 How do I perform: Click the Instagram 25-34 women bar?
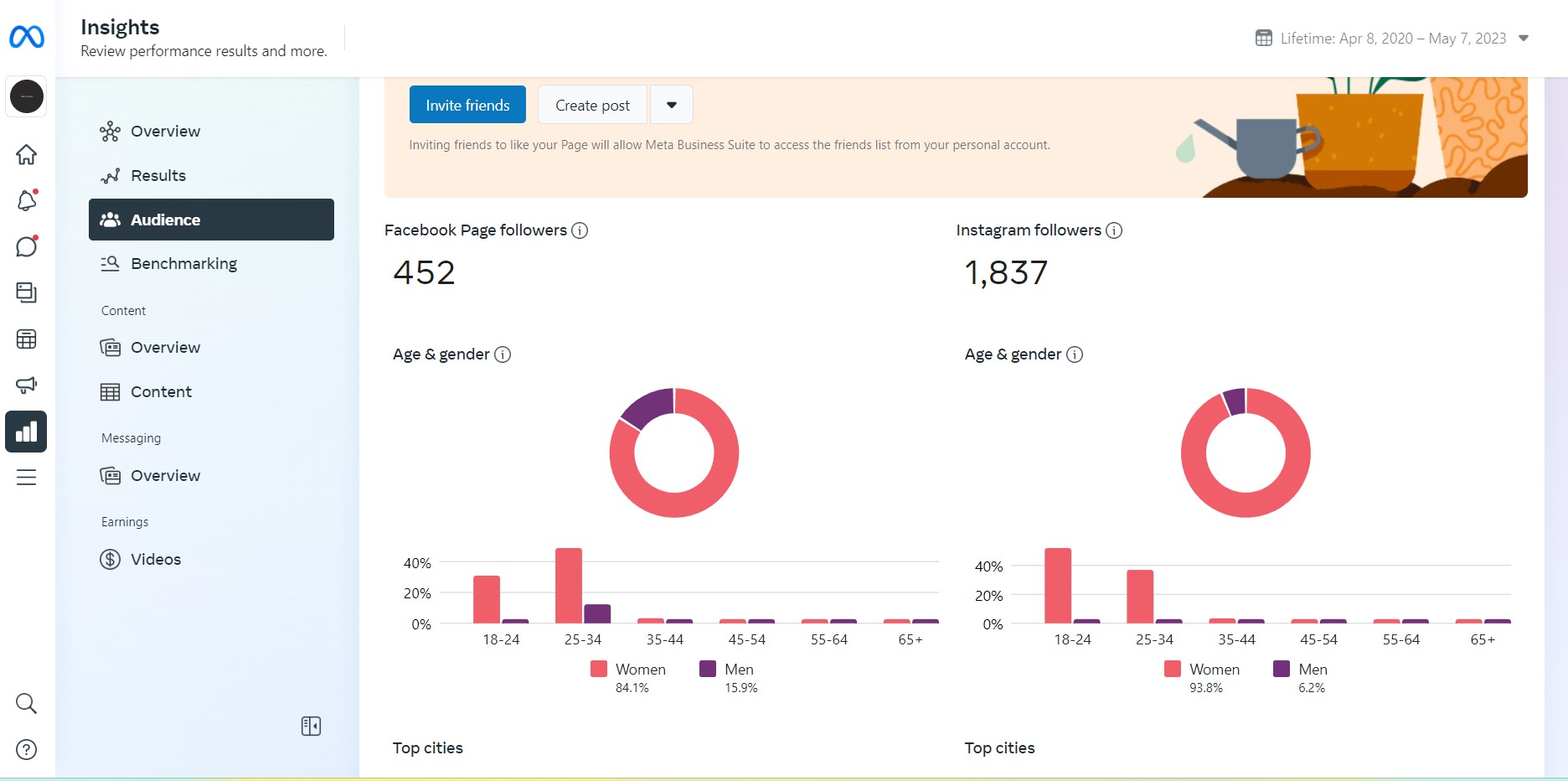pyautogui.click(x=1140, y=597)
